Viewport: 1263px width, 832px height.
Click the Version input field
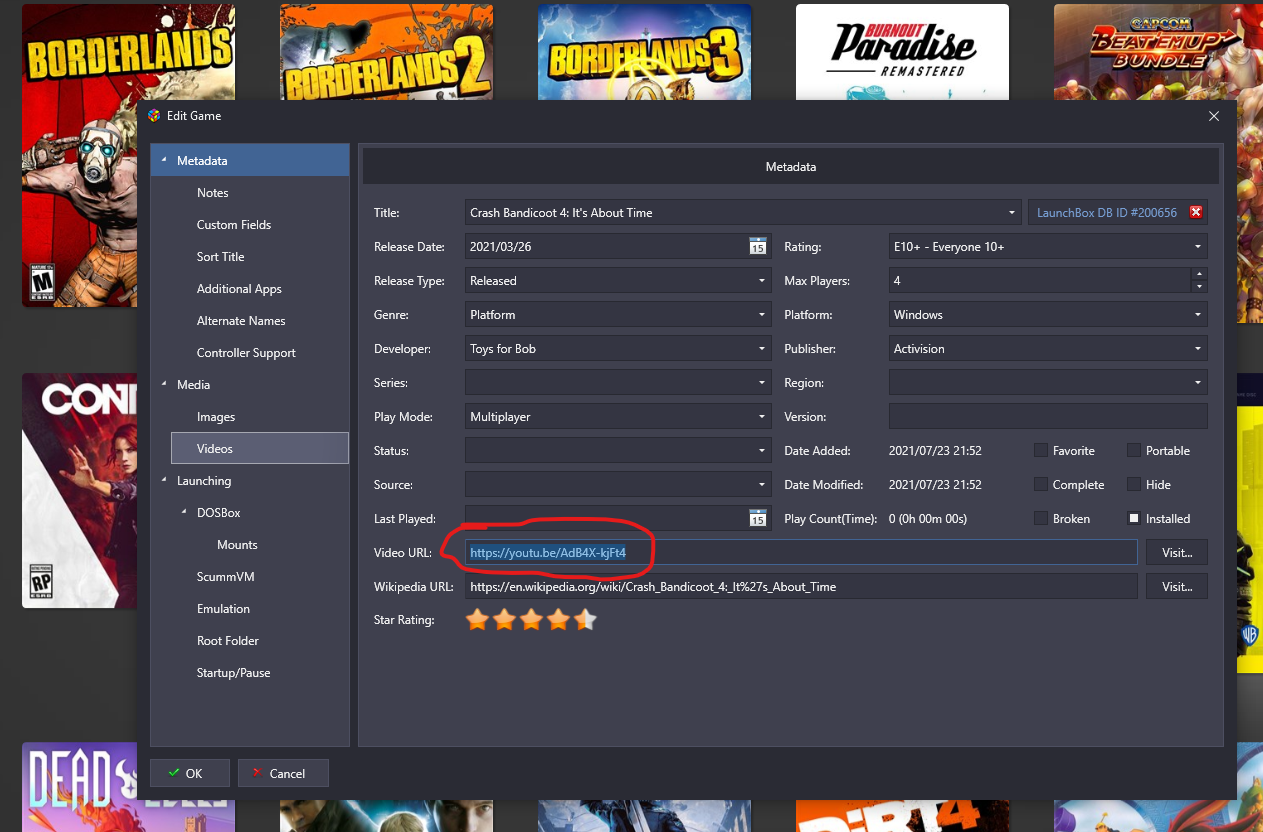[1048, 417]
